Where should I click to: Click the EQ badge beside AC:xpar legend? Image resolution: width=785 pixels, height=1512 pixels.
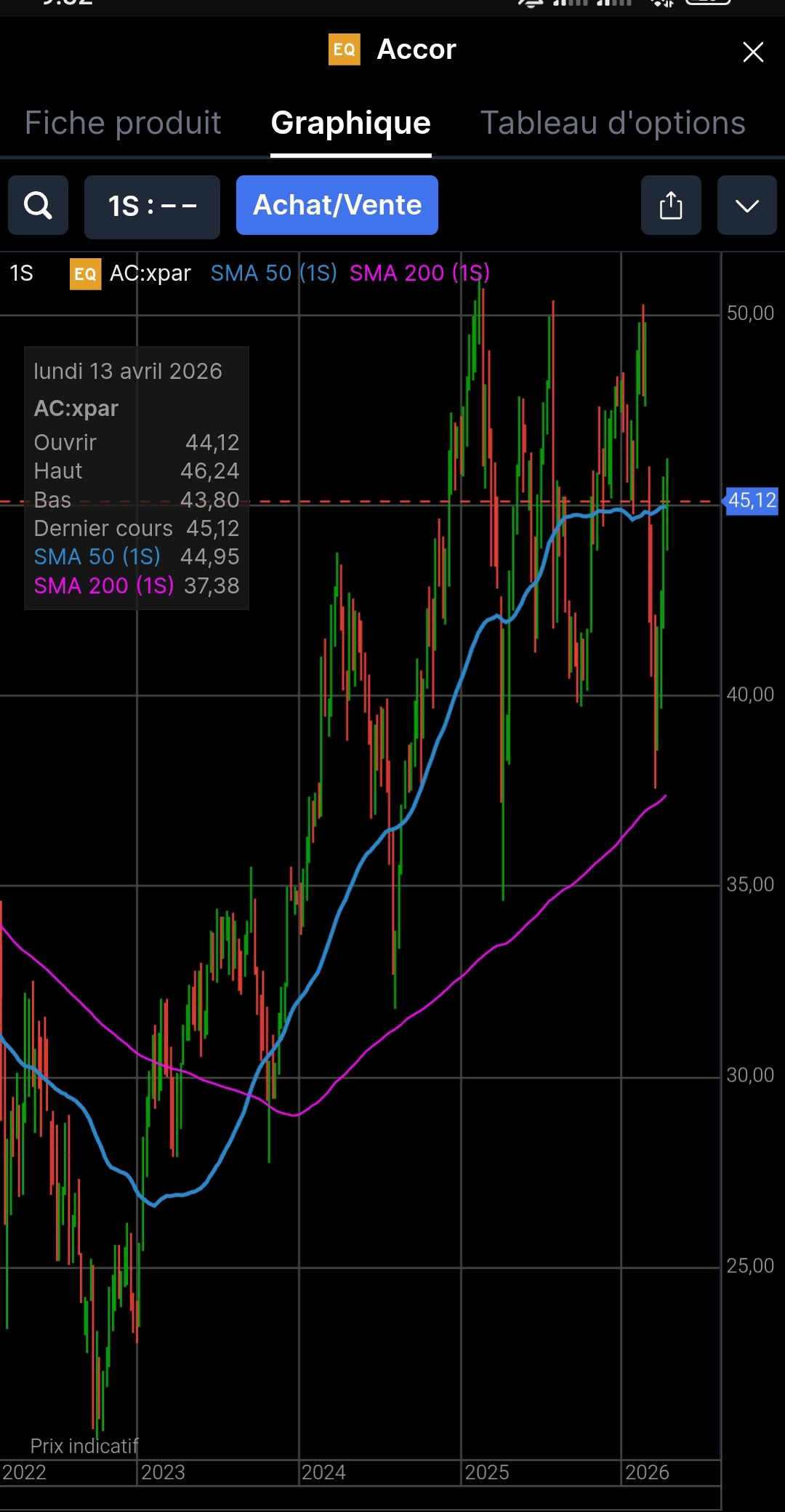click(85, 273)
